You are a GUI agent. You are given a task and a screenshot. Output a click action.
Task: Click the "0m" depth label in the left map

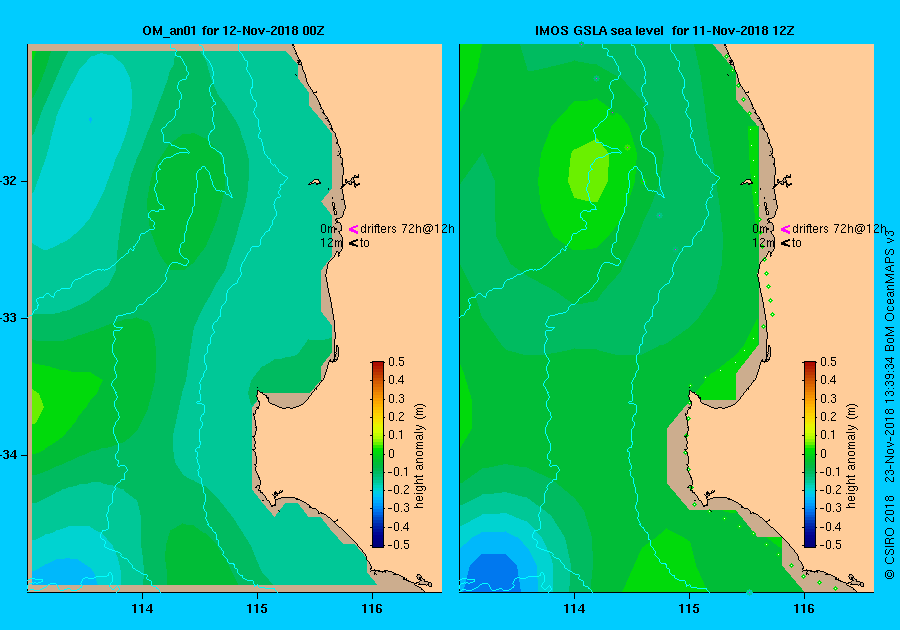328,229
